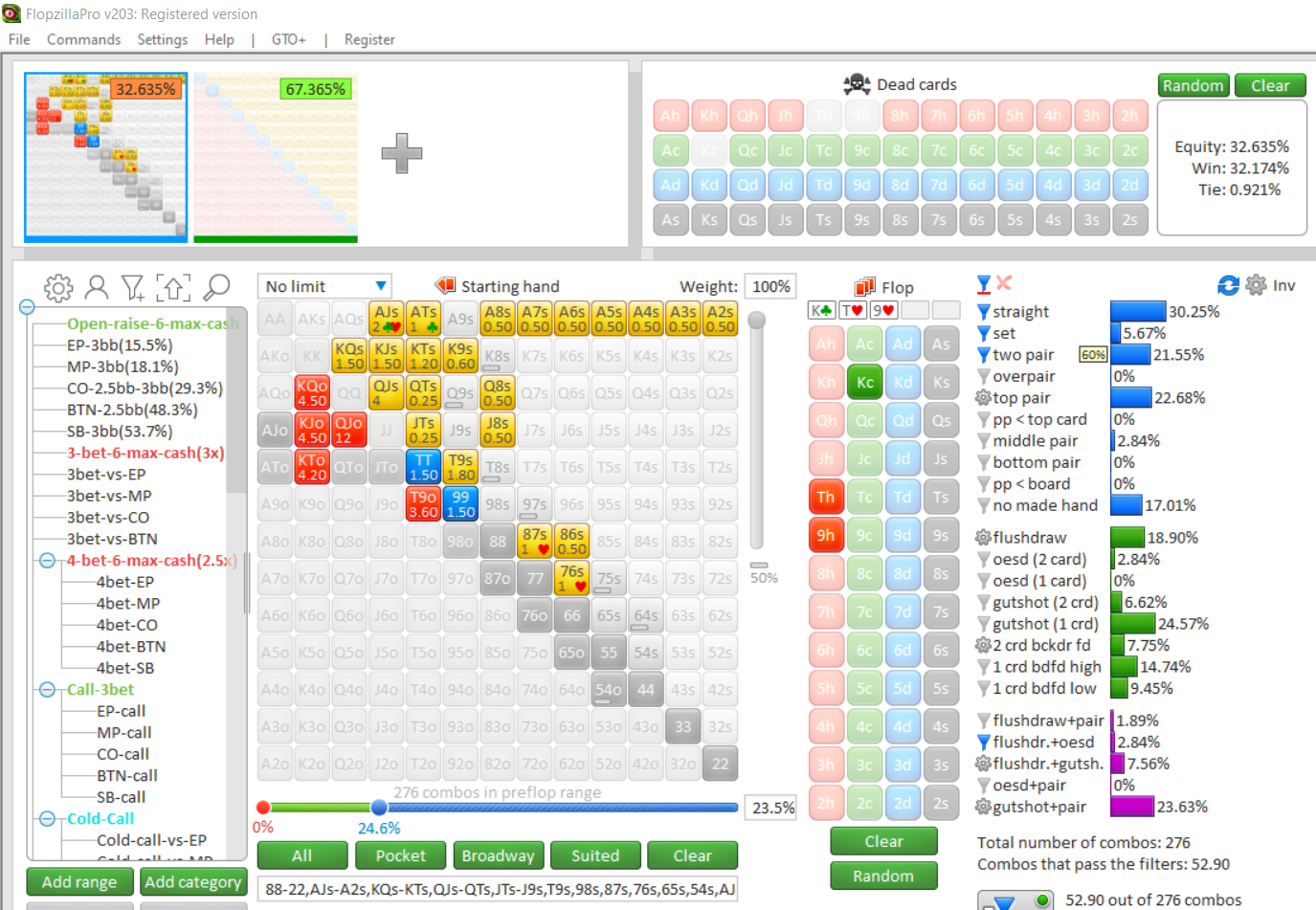Click the filter funnel with pencil icon
Image resolution: width=1316 pixels, height=910 pixels.
point(133,287)
